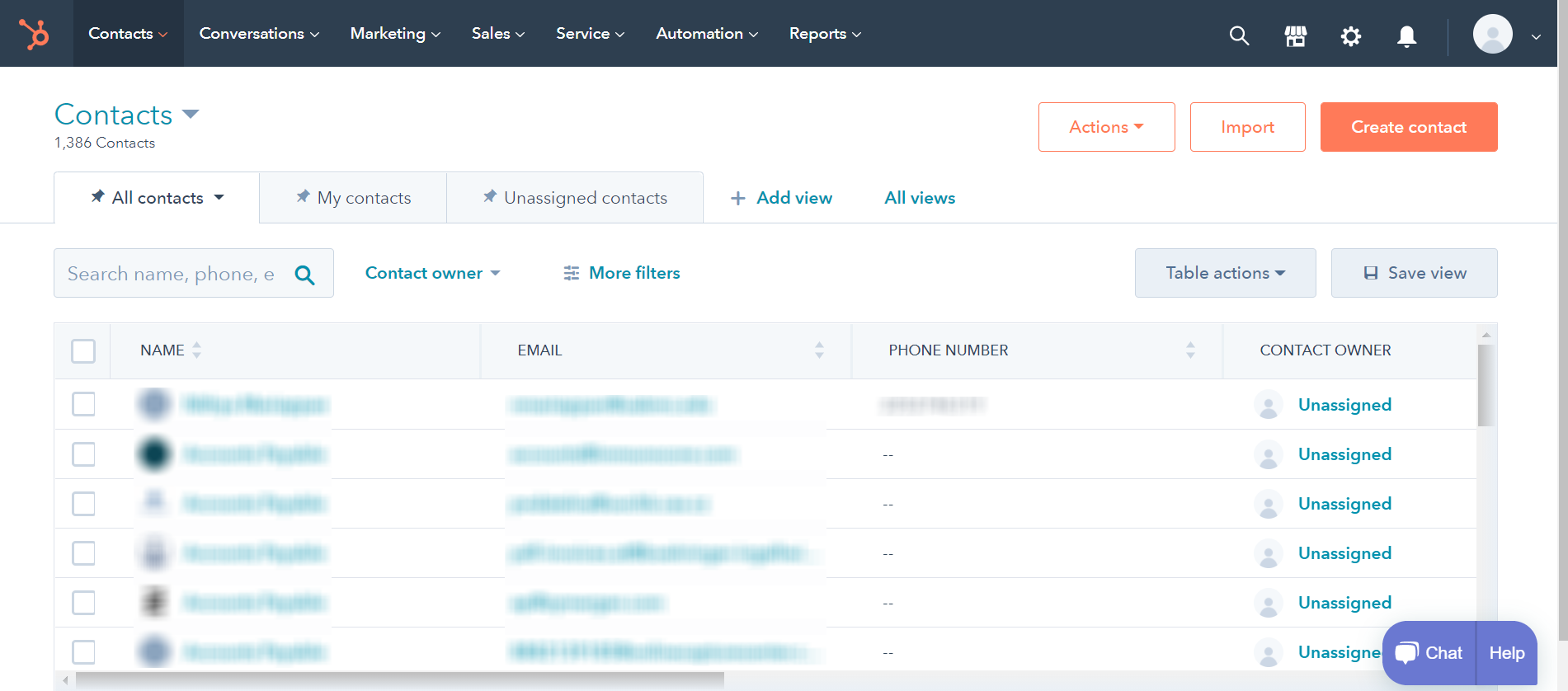
Task: Click the search icon in contacts search box
Action: 304,275
